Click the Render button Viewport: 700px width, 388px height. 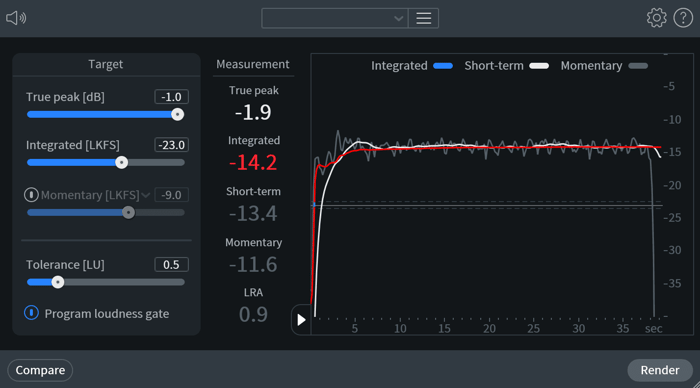[660, 370]
